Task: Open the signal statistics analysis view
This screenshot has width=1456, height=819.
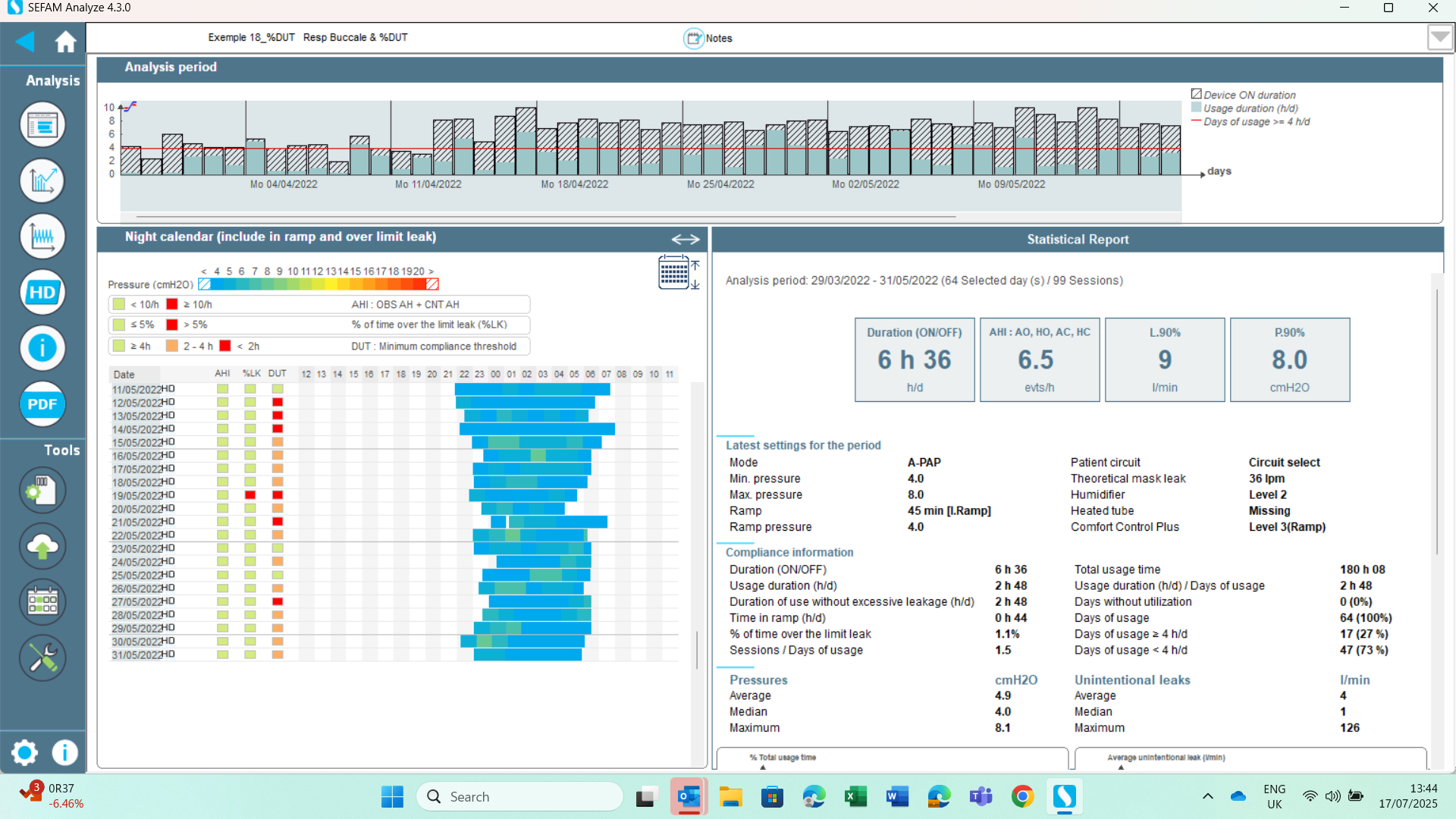Action: tap(42, 237)
